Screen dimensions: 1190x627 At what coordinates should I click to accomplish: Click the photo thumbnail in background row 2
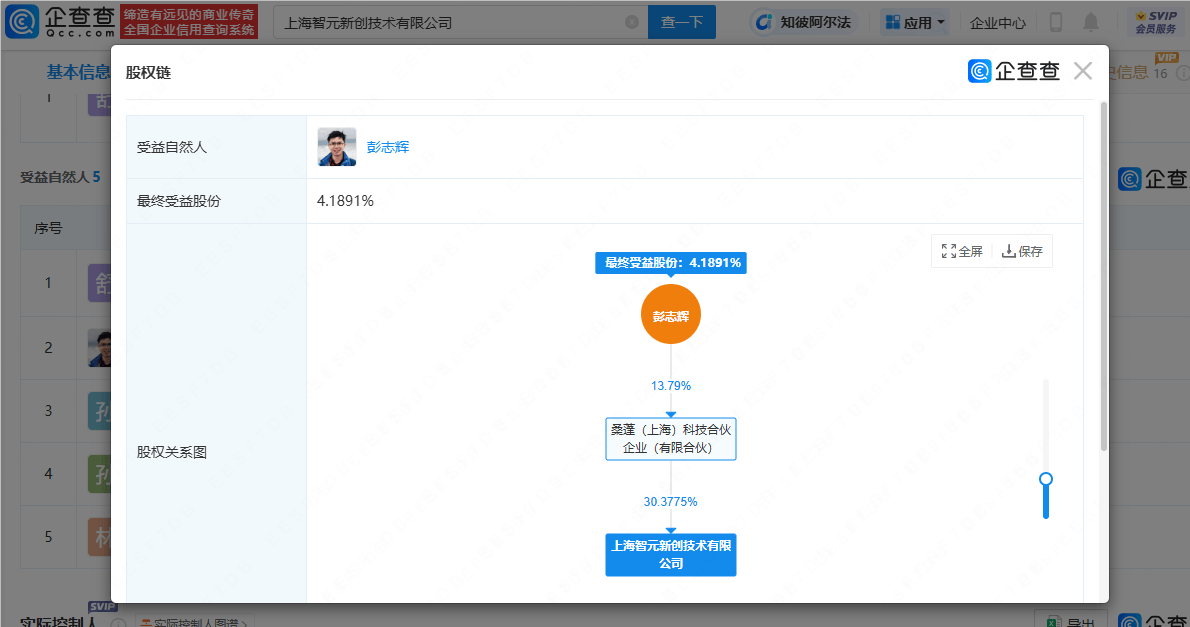99,348
